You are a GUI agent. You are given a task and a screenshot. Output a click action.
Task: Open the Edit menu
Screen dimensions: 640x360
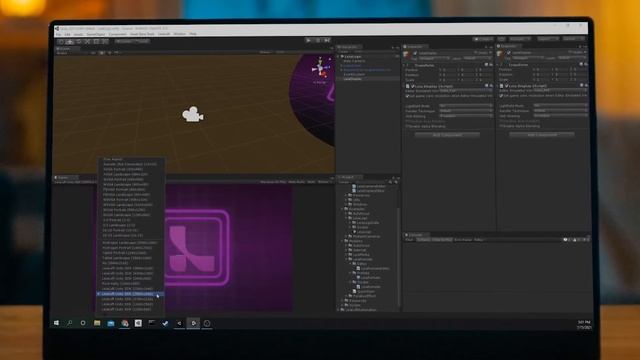pyautogui.click(x=68, y=34)
